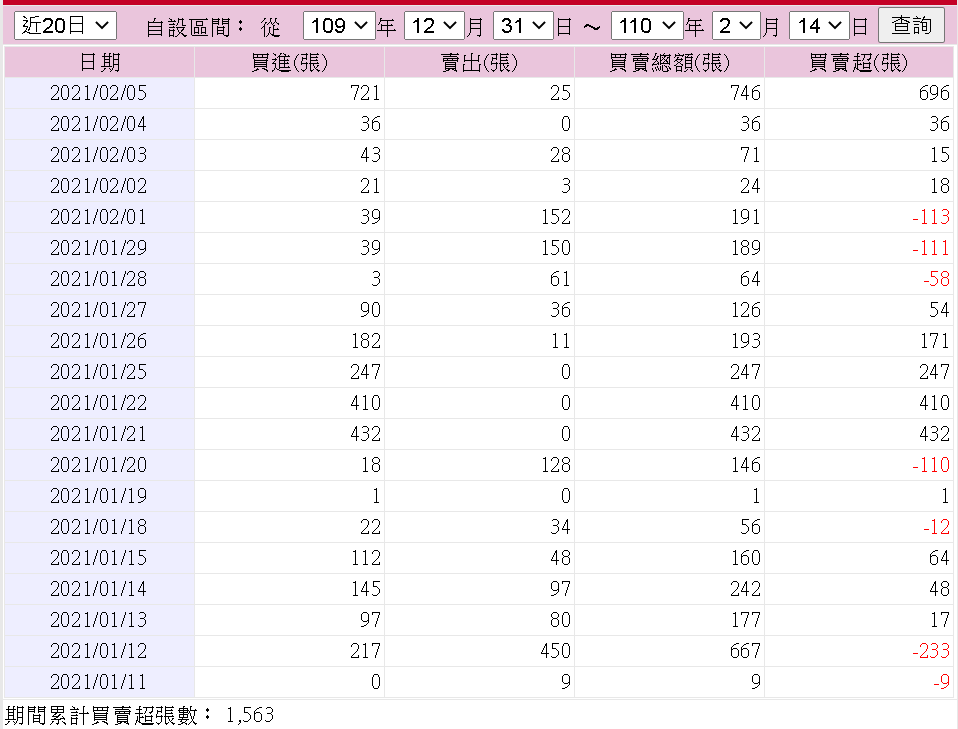Open the start month 12 dropdown

pyautogui.click(x=434, y=26)
